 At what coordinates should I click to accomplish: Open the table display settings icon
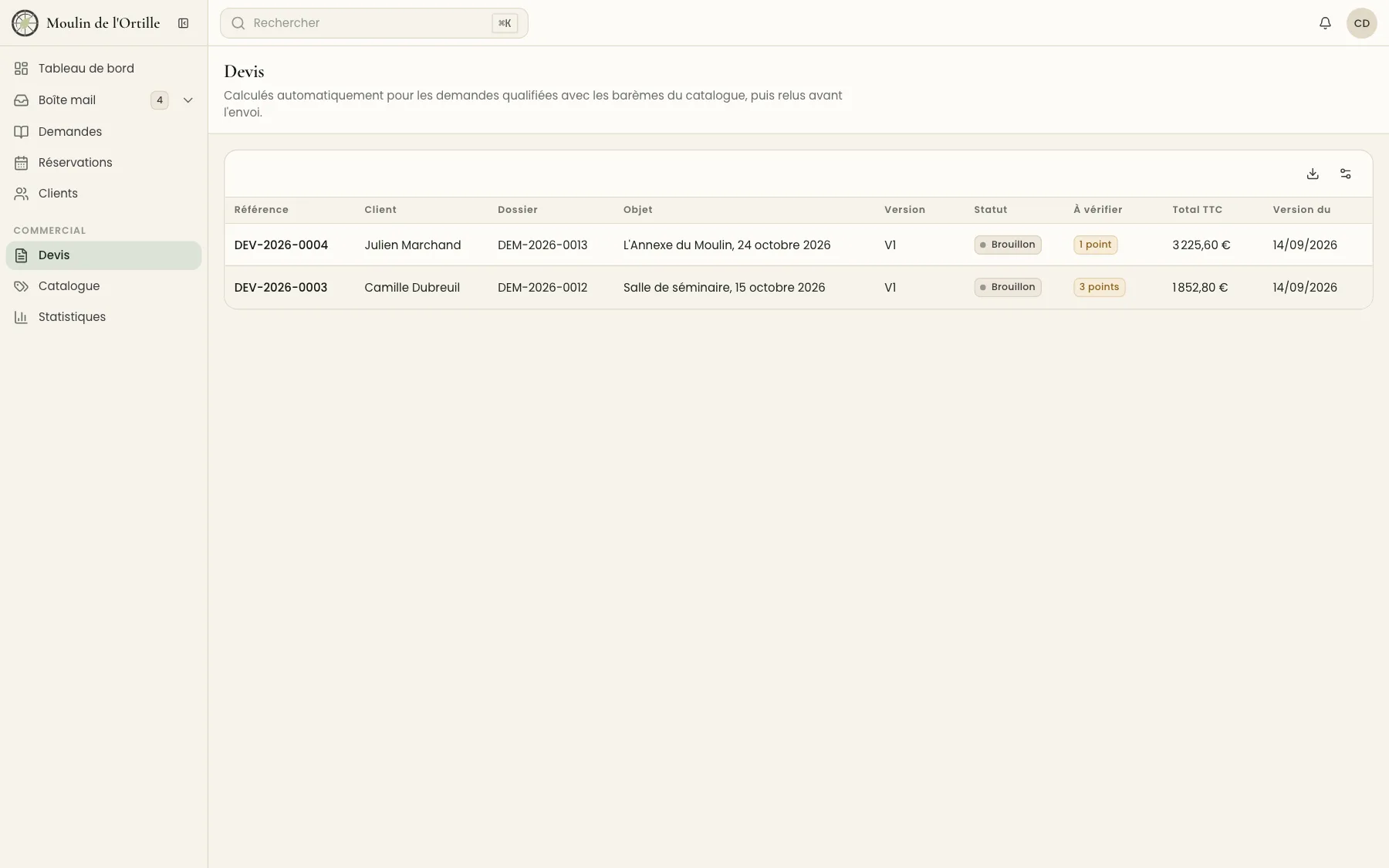click(1346, 174)
